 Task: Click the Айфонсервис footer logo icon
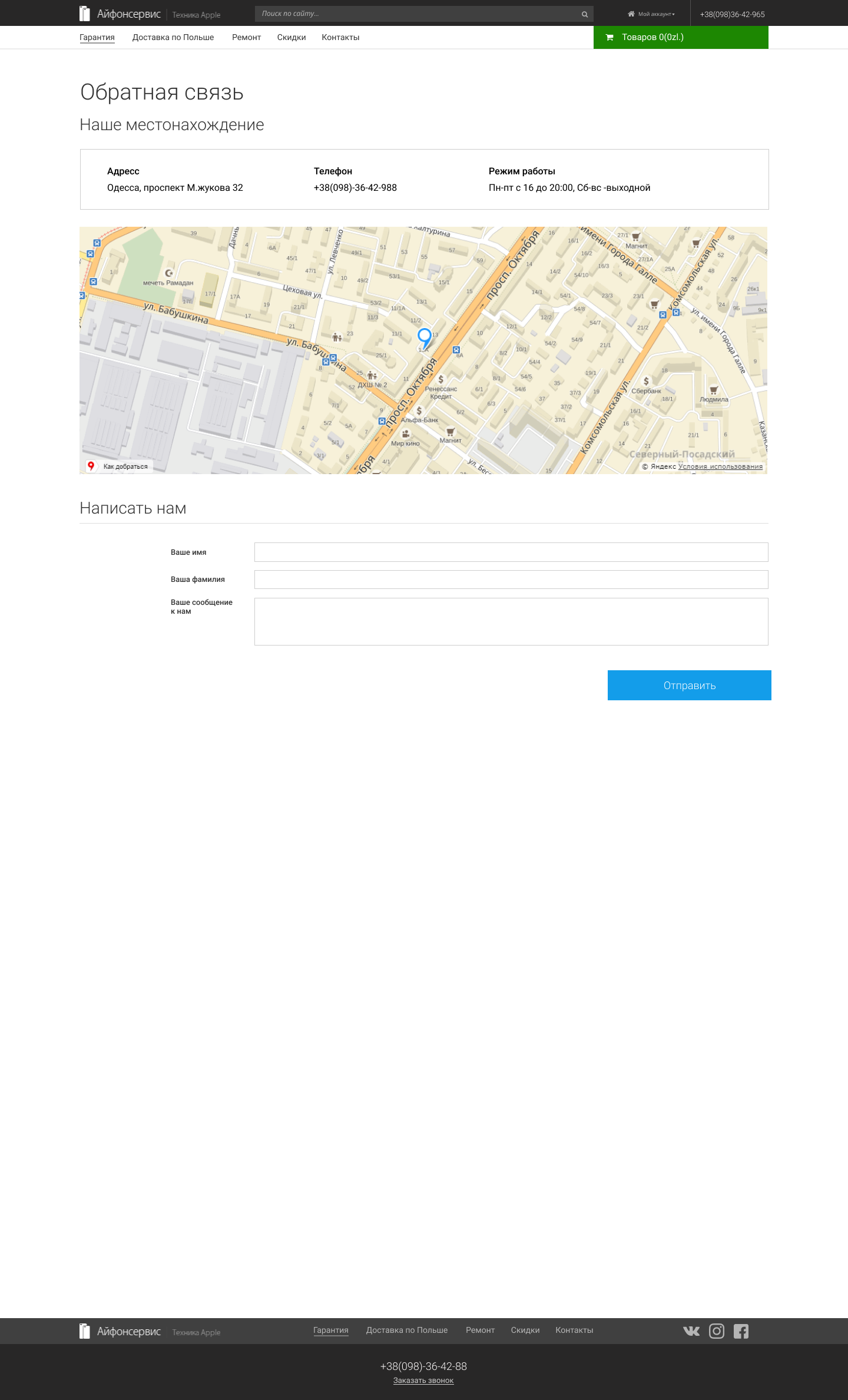coord(85,1331)
